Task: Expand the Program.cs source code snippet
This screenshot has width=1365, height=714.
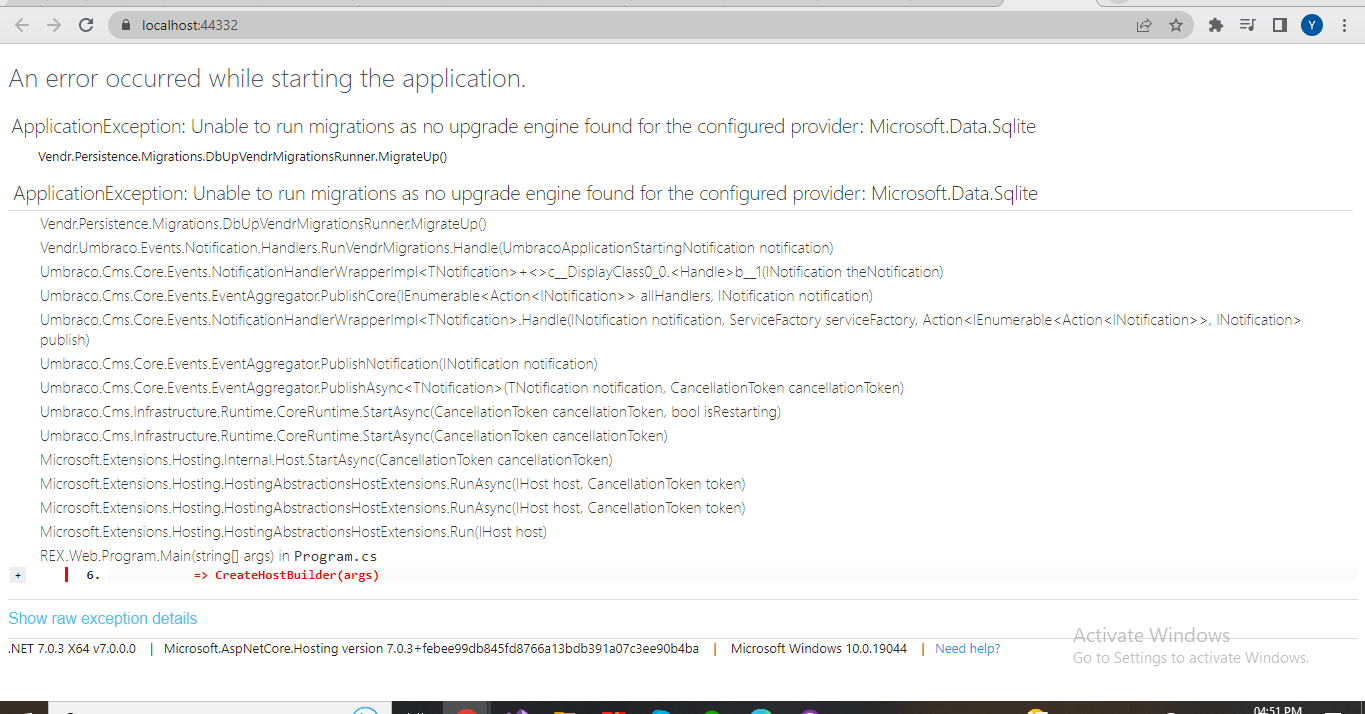Action: [17, 575]
